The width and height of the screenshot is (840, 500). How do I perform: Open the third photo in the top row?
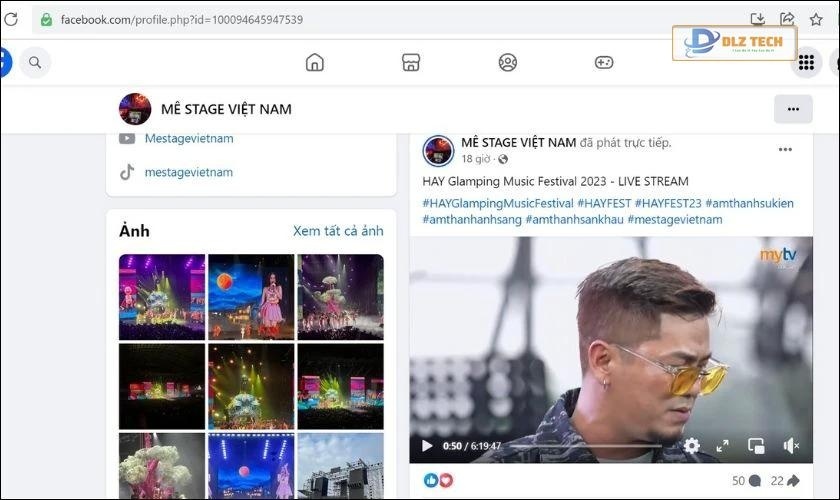pos(341,297)
